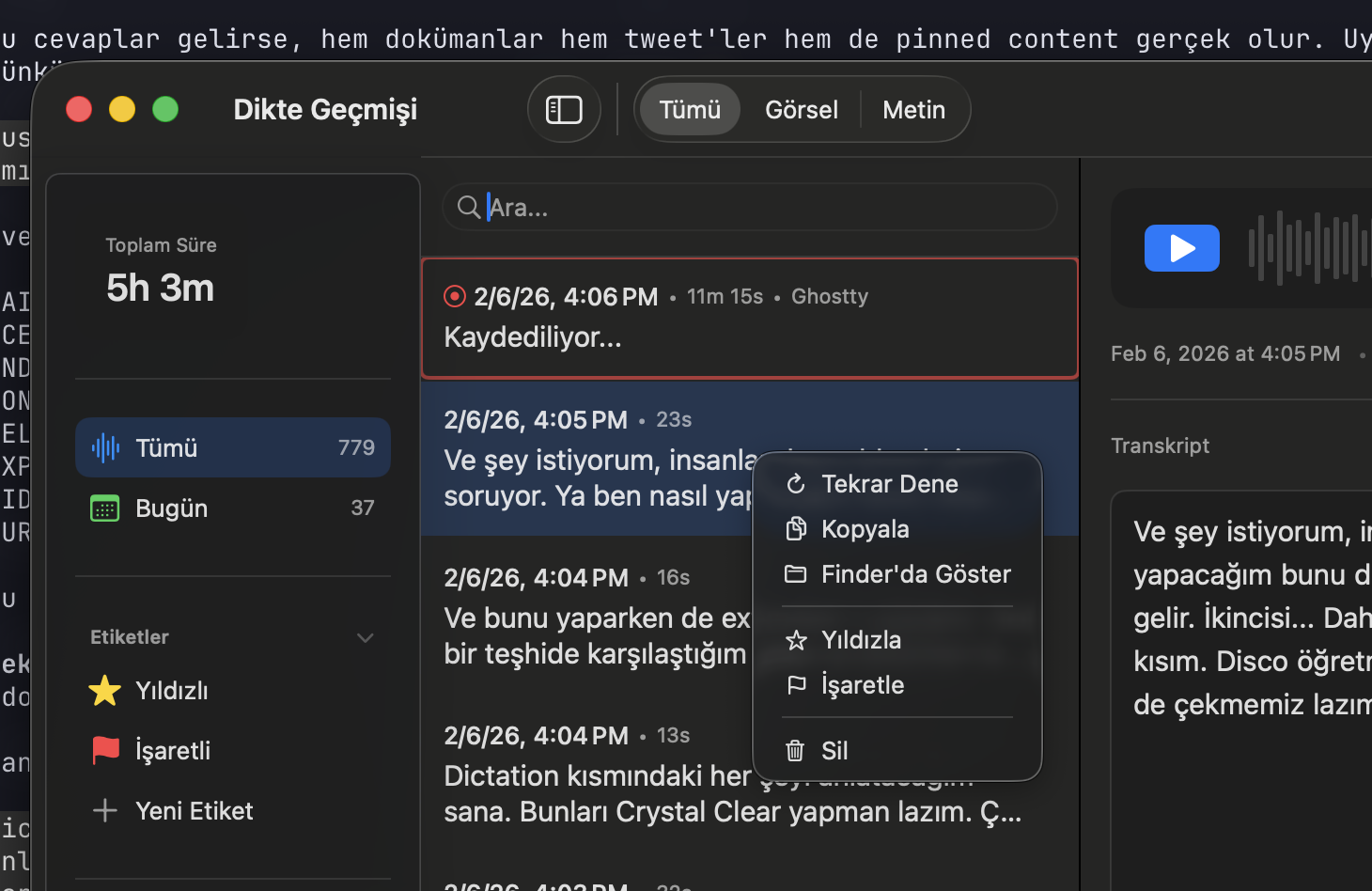Flag the recording with İşaretle
The image size is (1372, 891).
[862, 684]
